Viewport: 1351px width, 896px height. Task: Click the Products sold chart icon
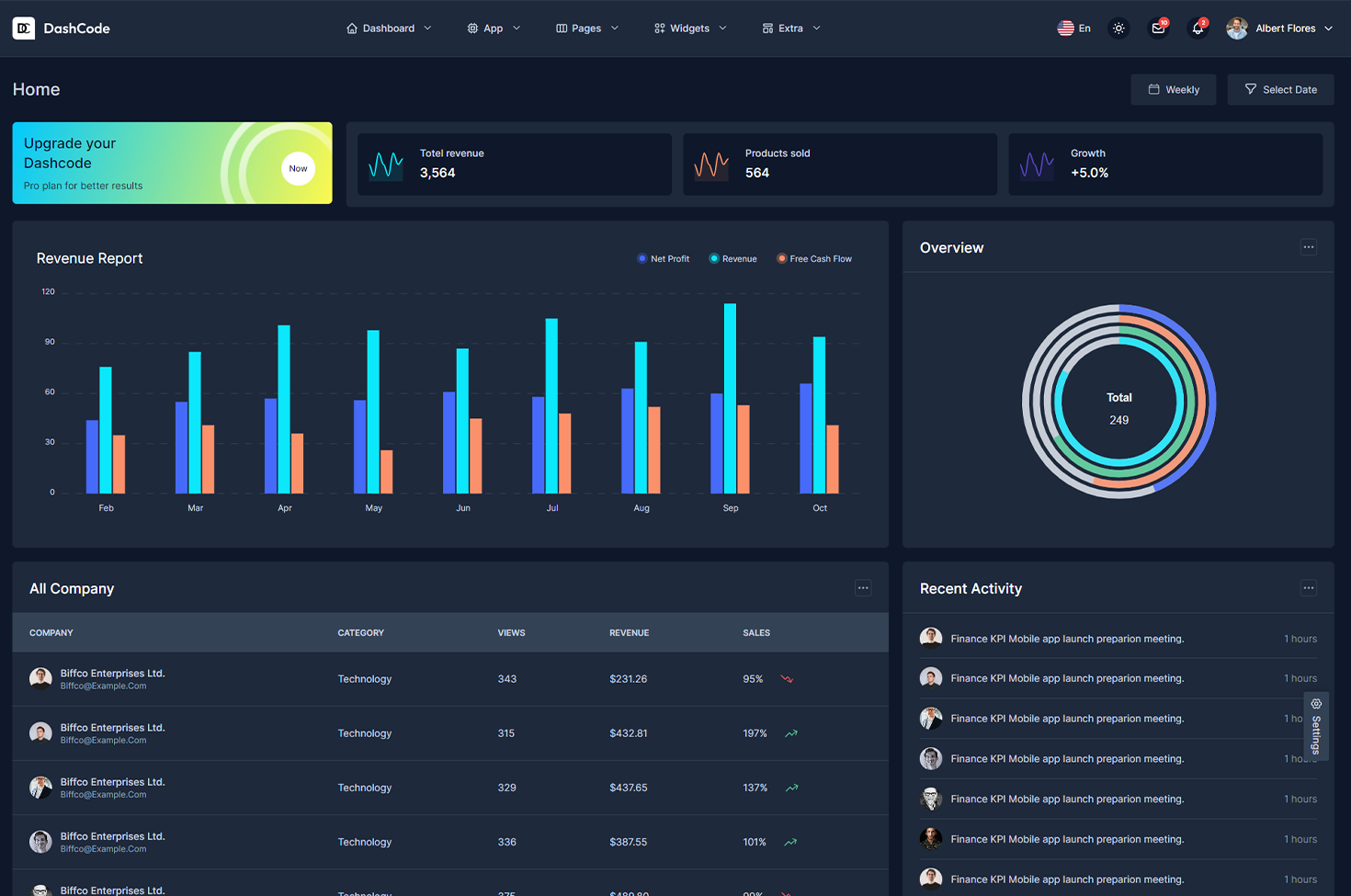click(711, 164)
